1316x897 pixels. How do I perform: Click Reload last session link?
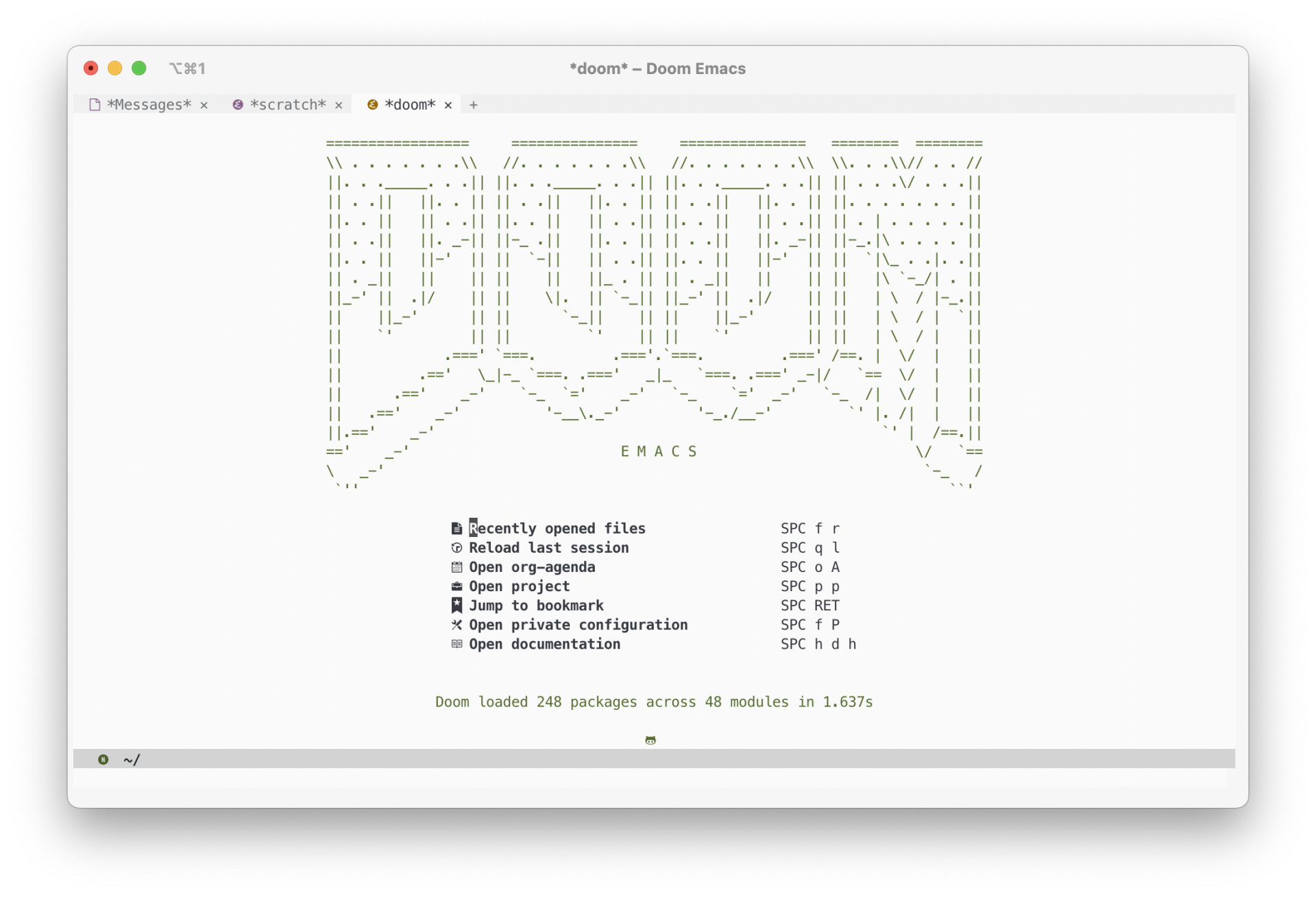click(548, 547)
